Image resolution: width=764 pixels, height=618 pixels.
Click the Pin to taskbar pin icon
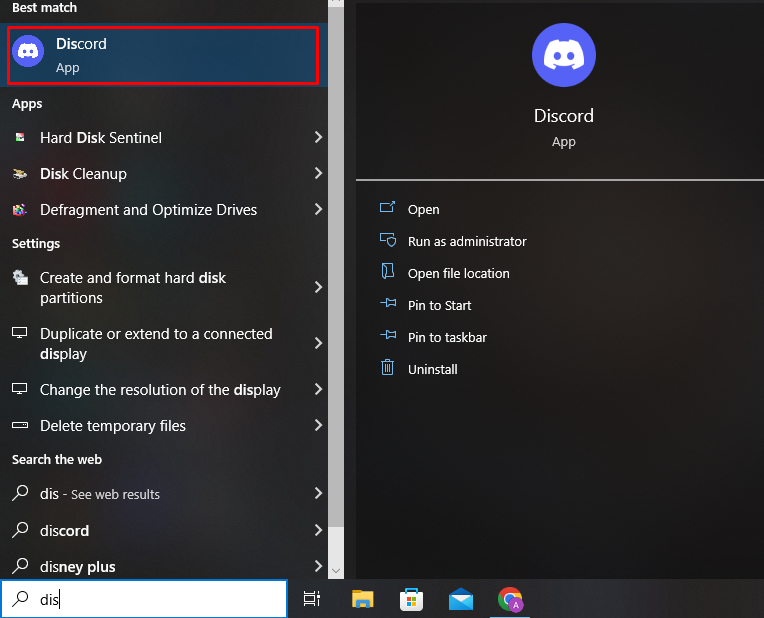pyautogui.click(x=388, y=335)
